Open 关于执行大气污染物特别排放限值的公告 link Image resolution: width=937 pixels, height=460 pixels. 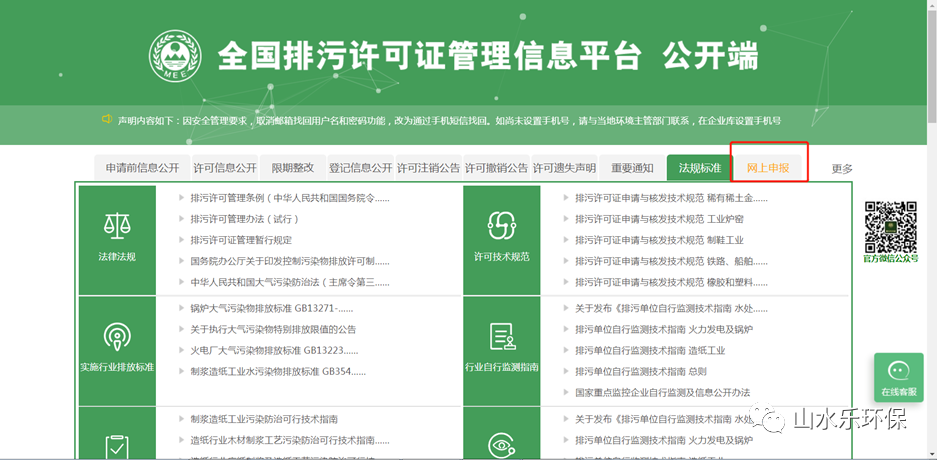pyautogui.click(x=273, y=329)
